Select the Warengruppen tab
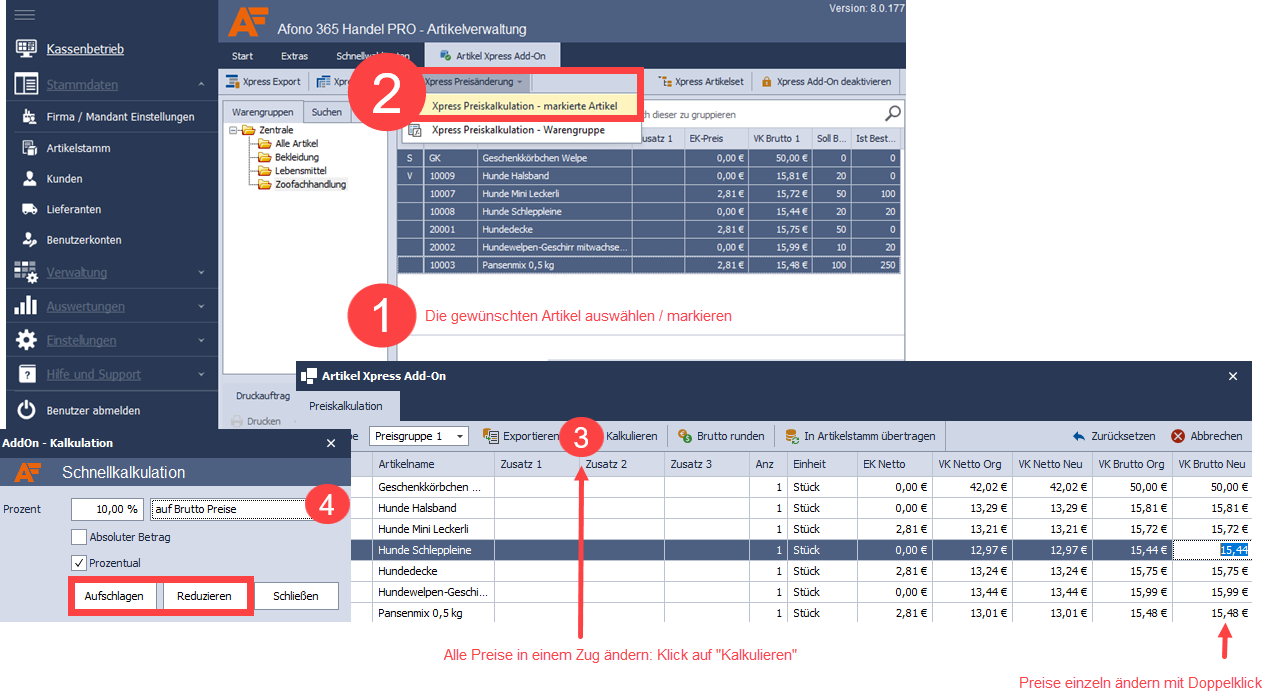Screen dimensions: 1265x700 click(x=261, y=112)
